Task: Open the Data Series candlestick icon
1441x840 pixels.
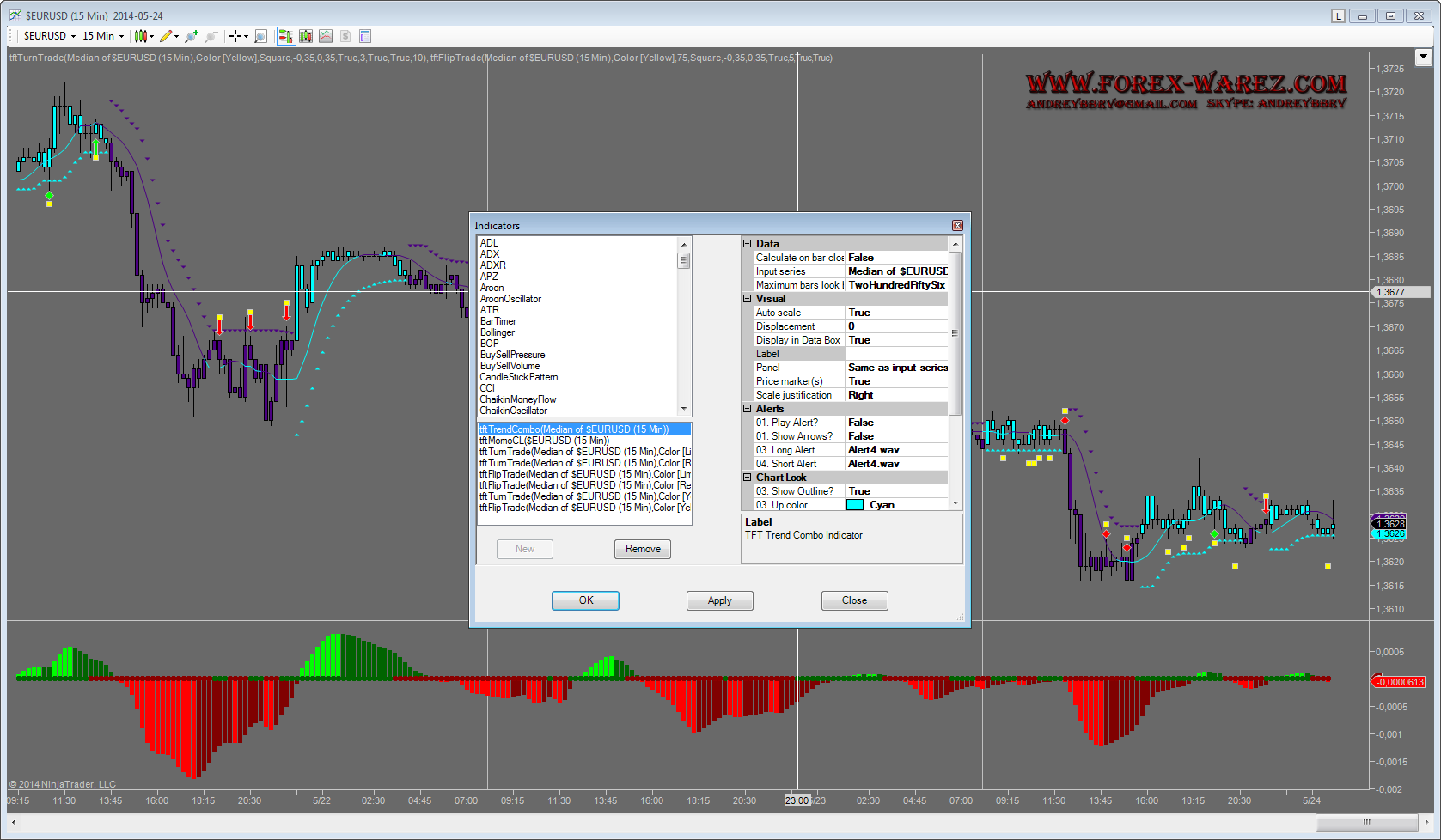Action: [305, 36]
